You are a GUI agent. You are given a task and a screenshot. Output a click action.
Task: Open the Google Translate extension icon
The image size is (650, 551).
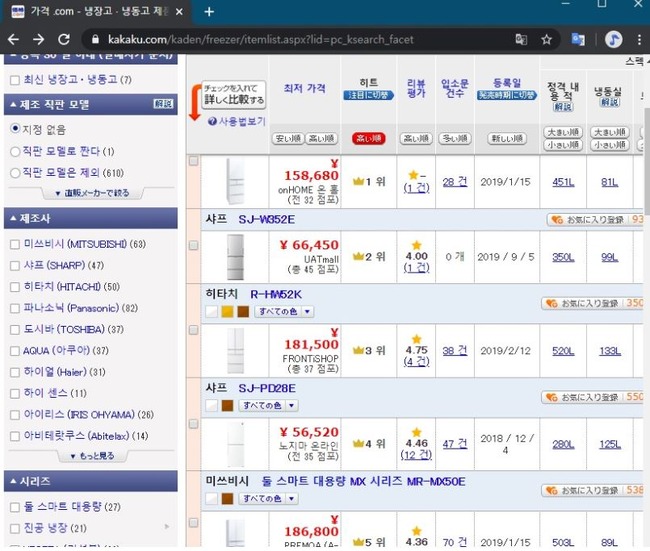pos(578,39)
